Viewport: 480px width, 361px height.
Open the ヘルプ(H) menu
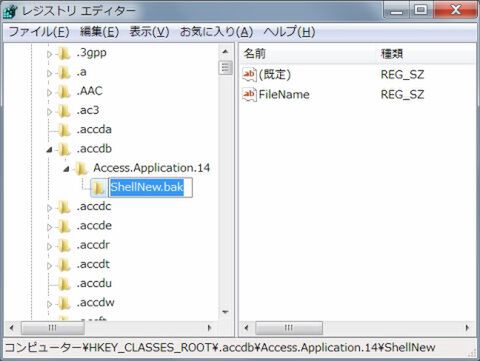click(289, 32)
